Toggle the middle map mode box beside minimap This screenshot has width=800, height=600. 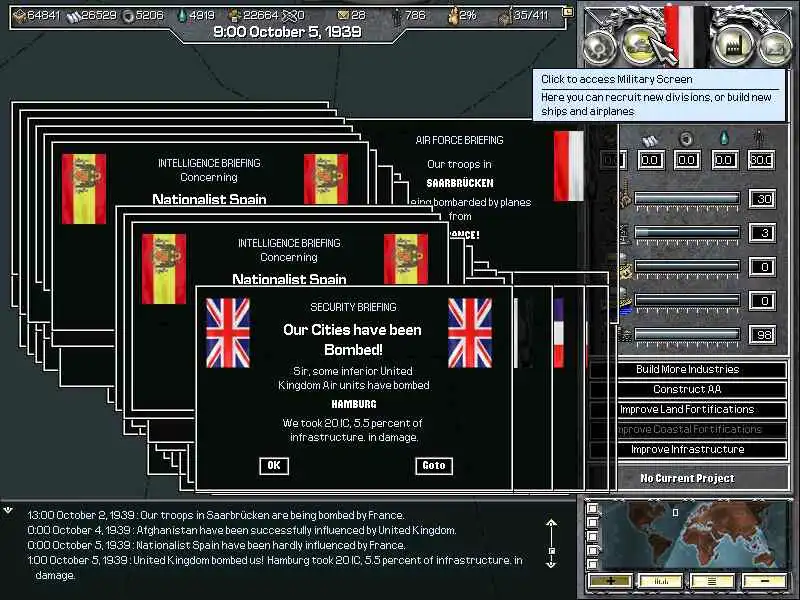coord(592,537)
